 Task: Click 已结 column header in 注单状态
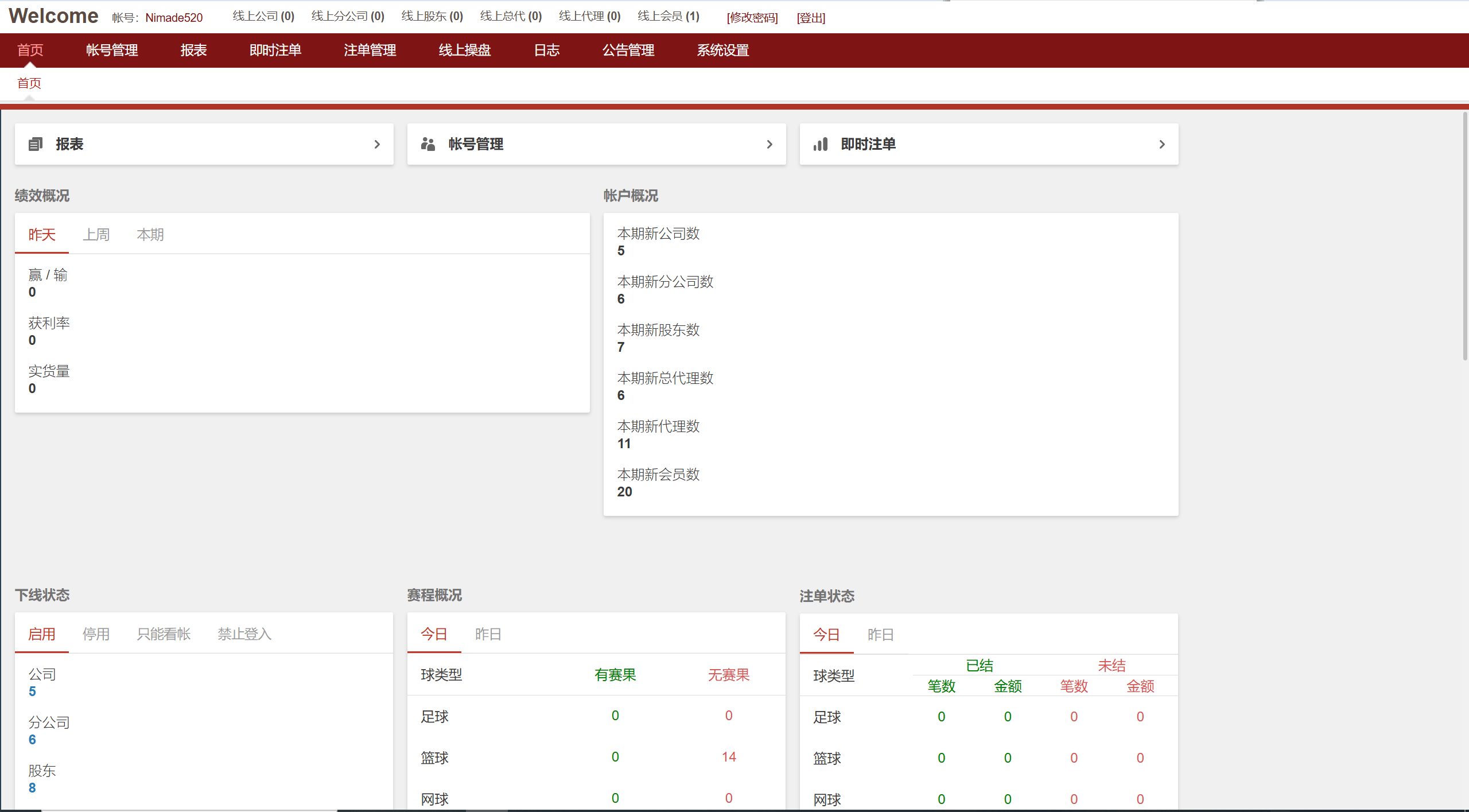point(980,666)
